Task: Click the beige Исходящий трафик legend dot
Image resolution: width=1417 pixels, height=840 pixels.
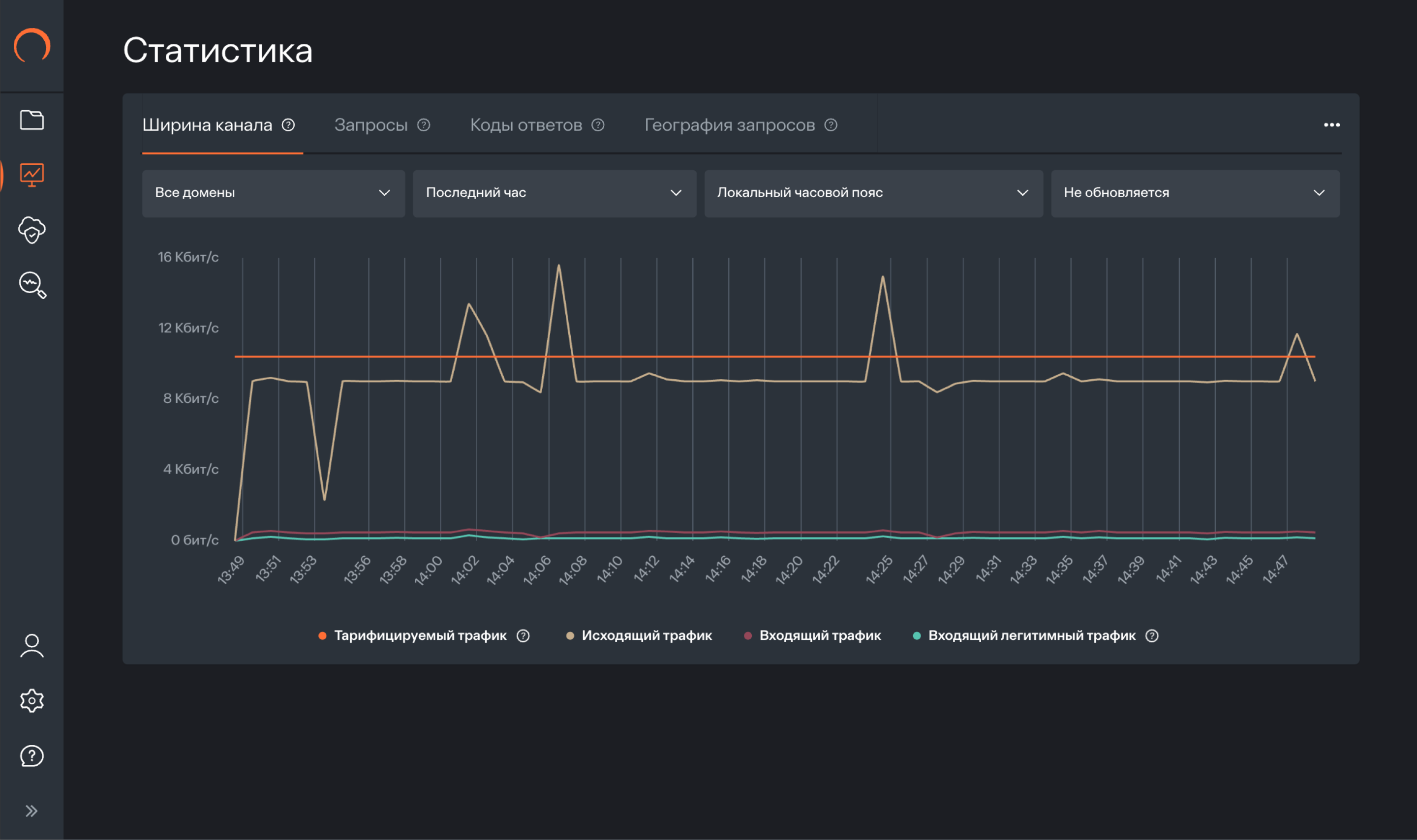Action: click(570, 636)
